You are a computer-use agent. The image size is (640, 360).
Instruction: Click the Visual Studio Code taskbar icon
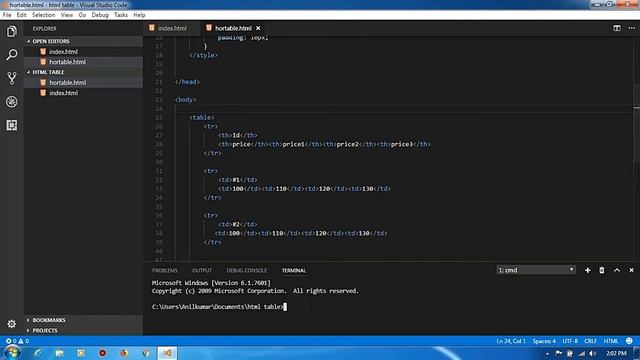pos(167,353)
